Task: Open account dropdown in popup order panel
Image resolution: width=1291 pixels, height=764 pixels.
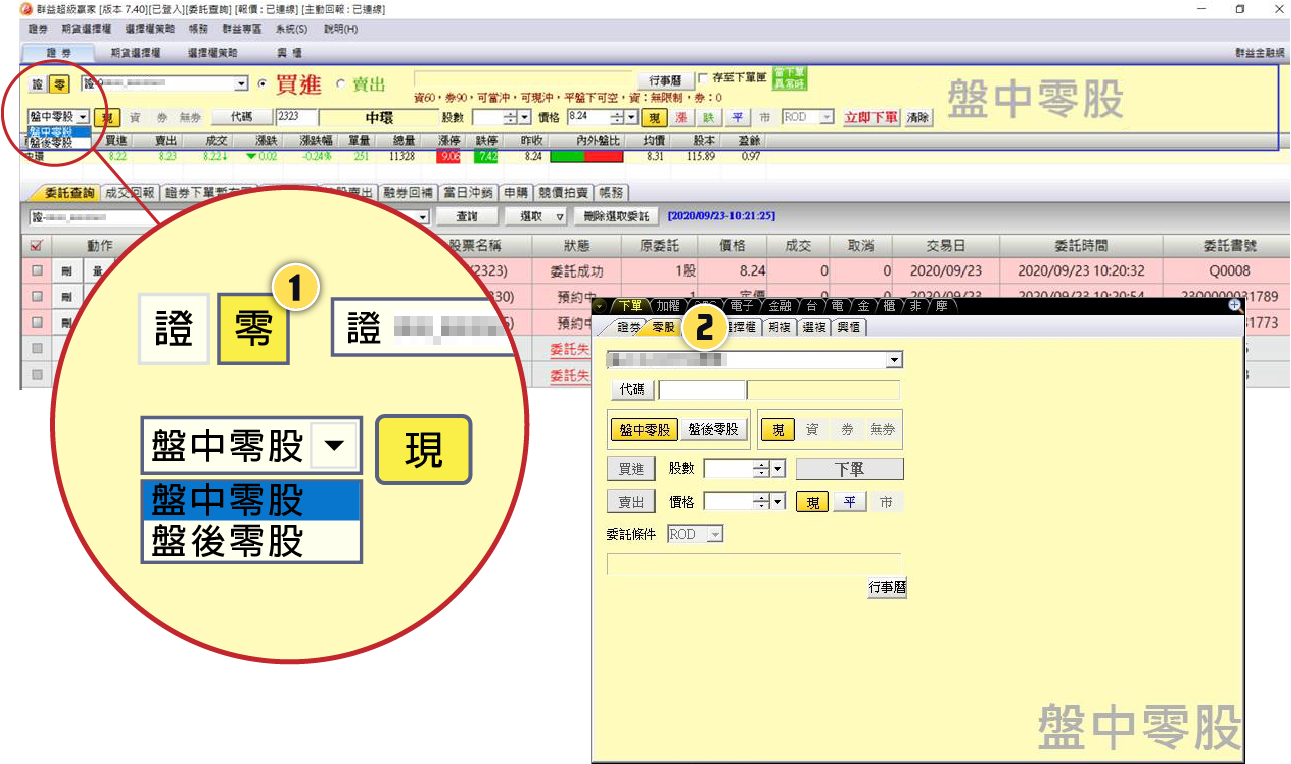Action: tap(895, 360)
